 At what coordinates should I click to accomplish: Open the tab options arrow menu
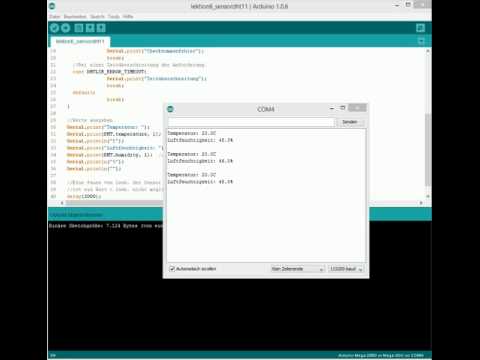pos(421,41)
